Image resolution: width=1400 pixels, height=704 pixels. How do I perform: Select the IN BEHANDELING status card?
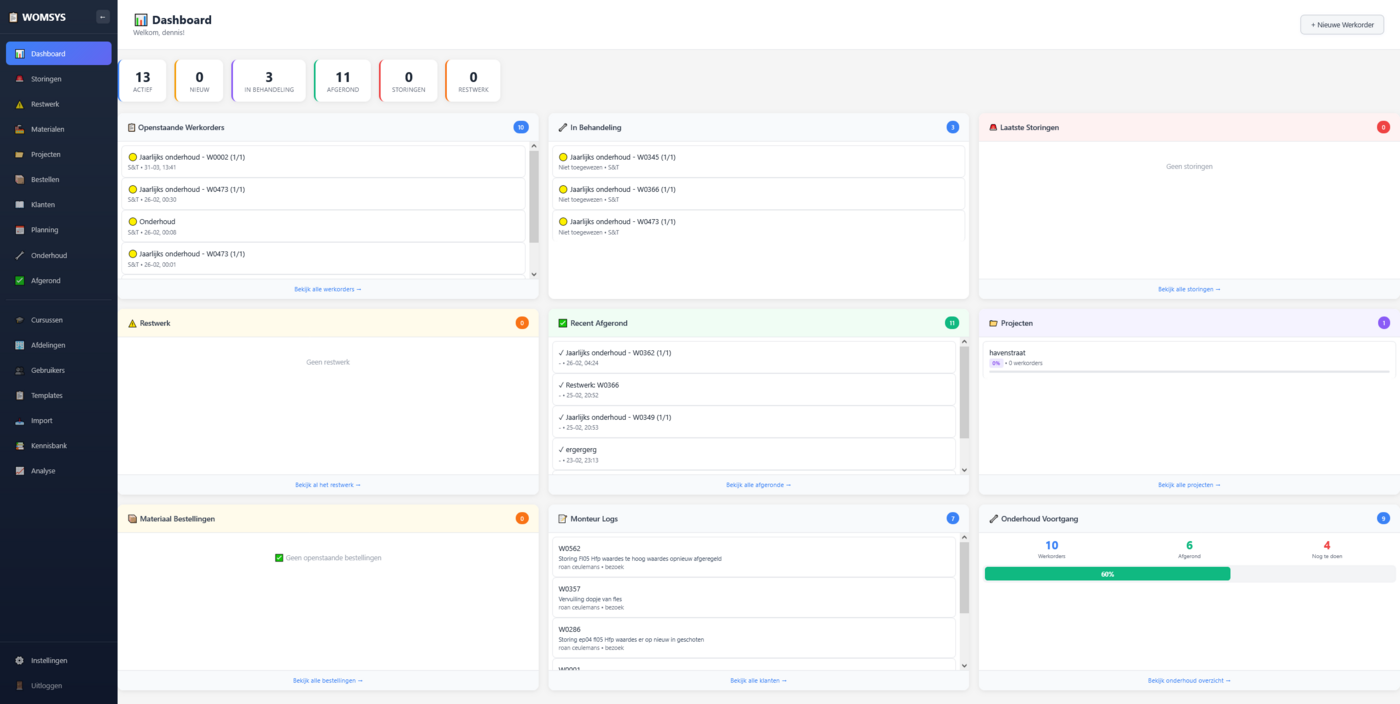[270, 80]
